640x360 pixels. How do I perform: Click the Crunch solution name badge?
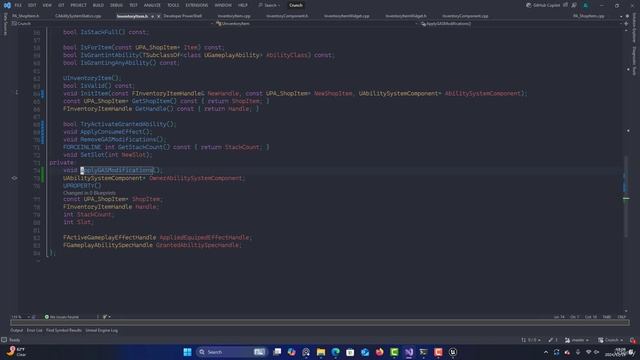[296, 5]
